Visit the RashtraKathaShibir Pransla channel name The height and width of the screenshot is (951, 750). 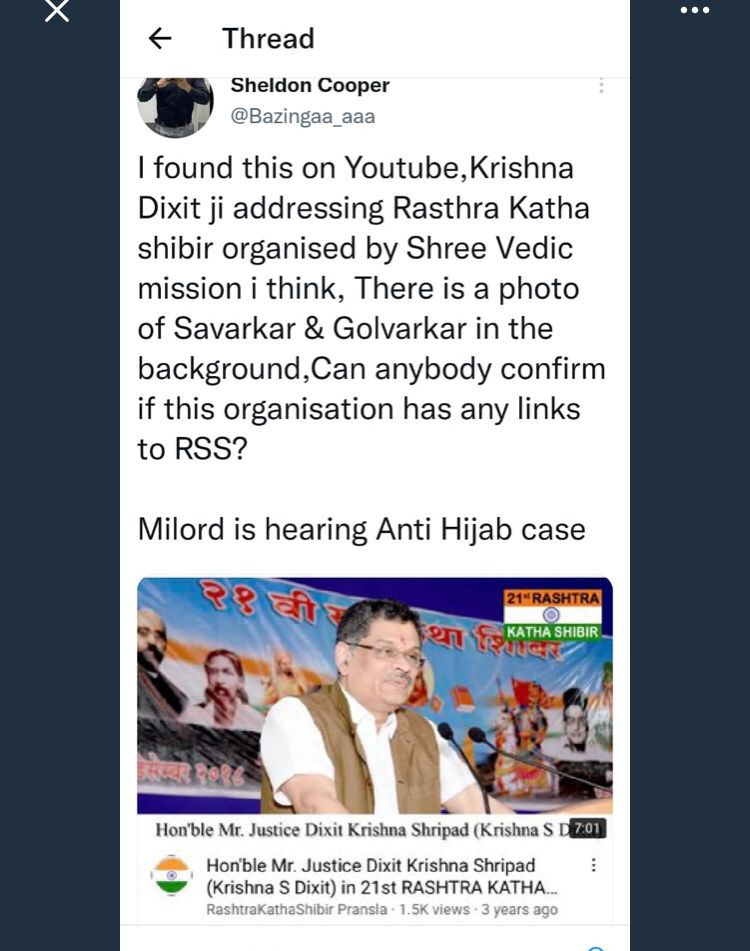tap(296, 910)
